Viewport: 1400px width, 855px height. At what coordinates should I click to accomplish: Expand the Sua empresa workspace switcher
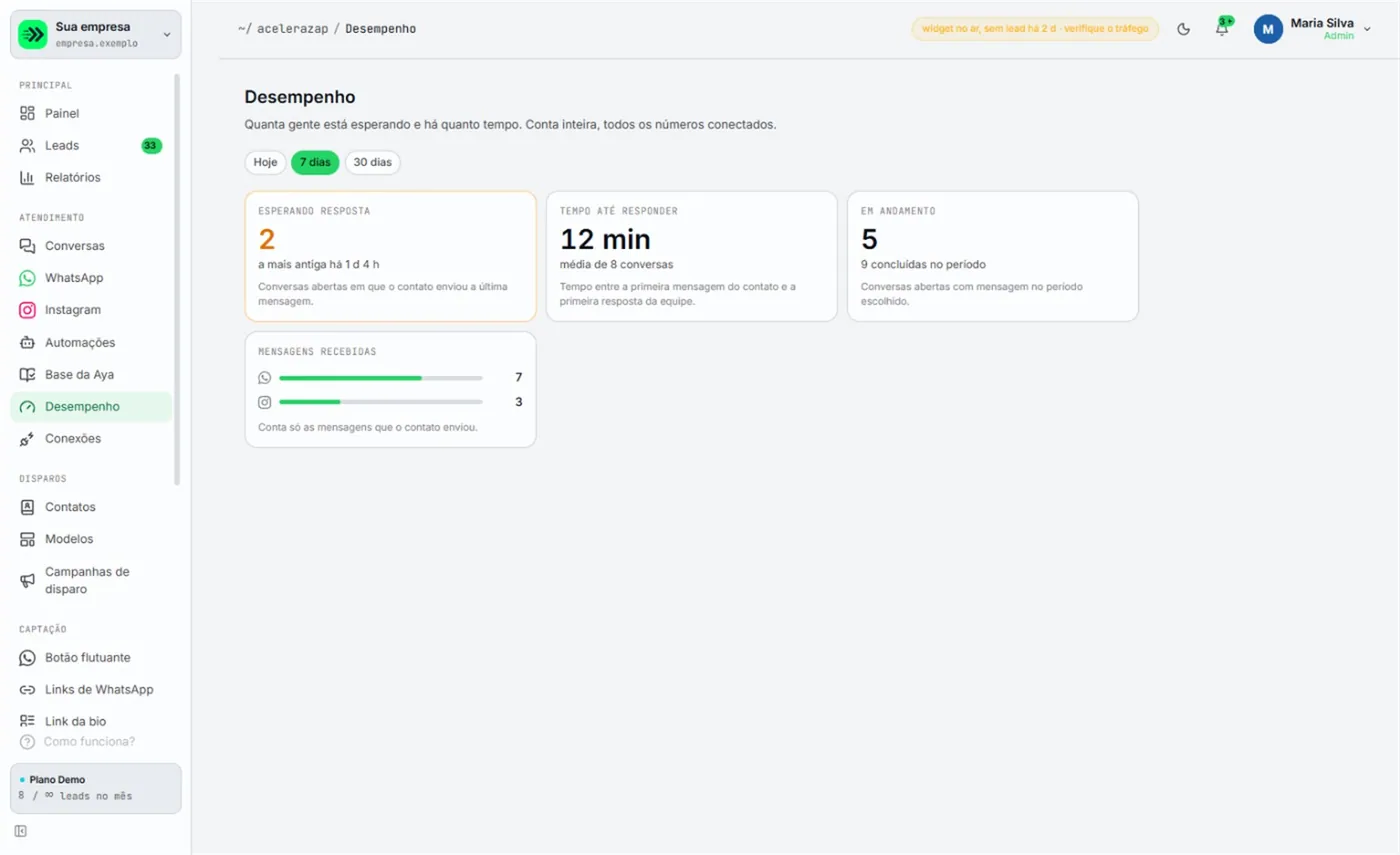(96, 34)
